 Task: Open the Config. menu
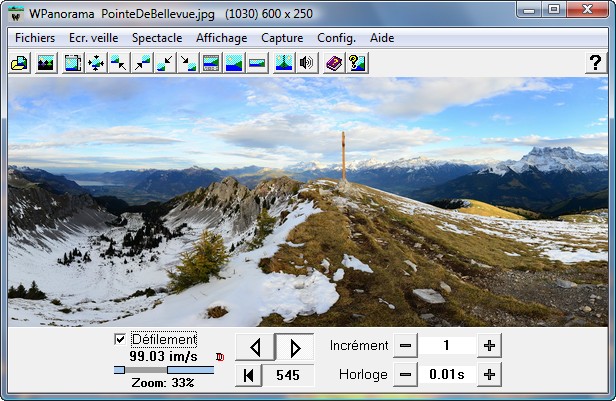click(x=336, y=38)
